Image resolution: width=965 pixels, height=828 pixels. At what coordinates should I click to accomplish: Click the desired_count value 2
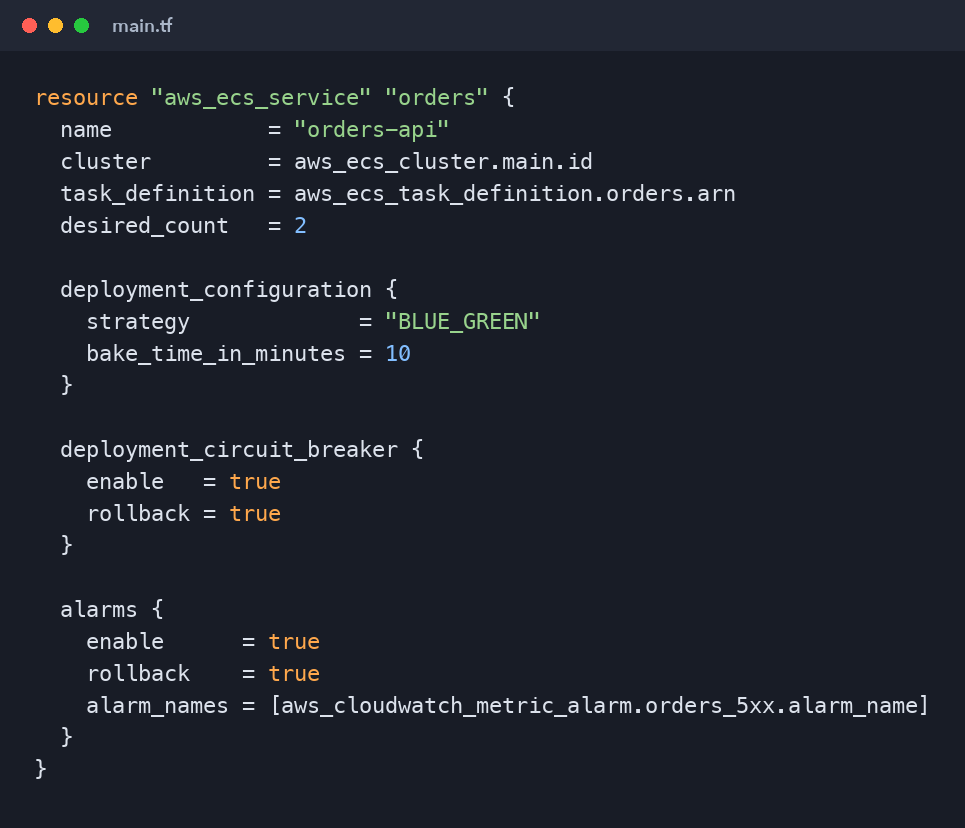(300, 226)
